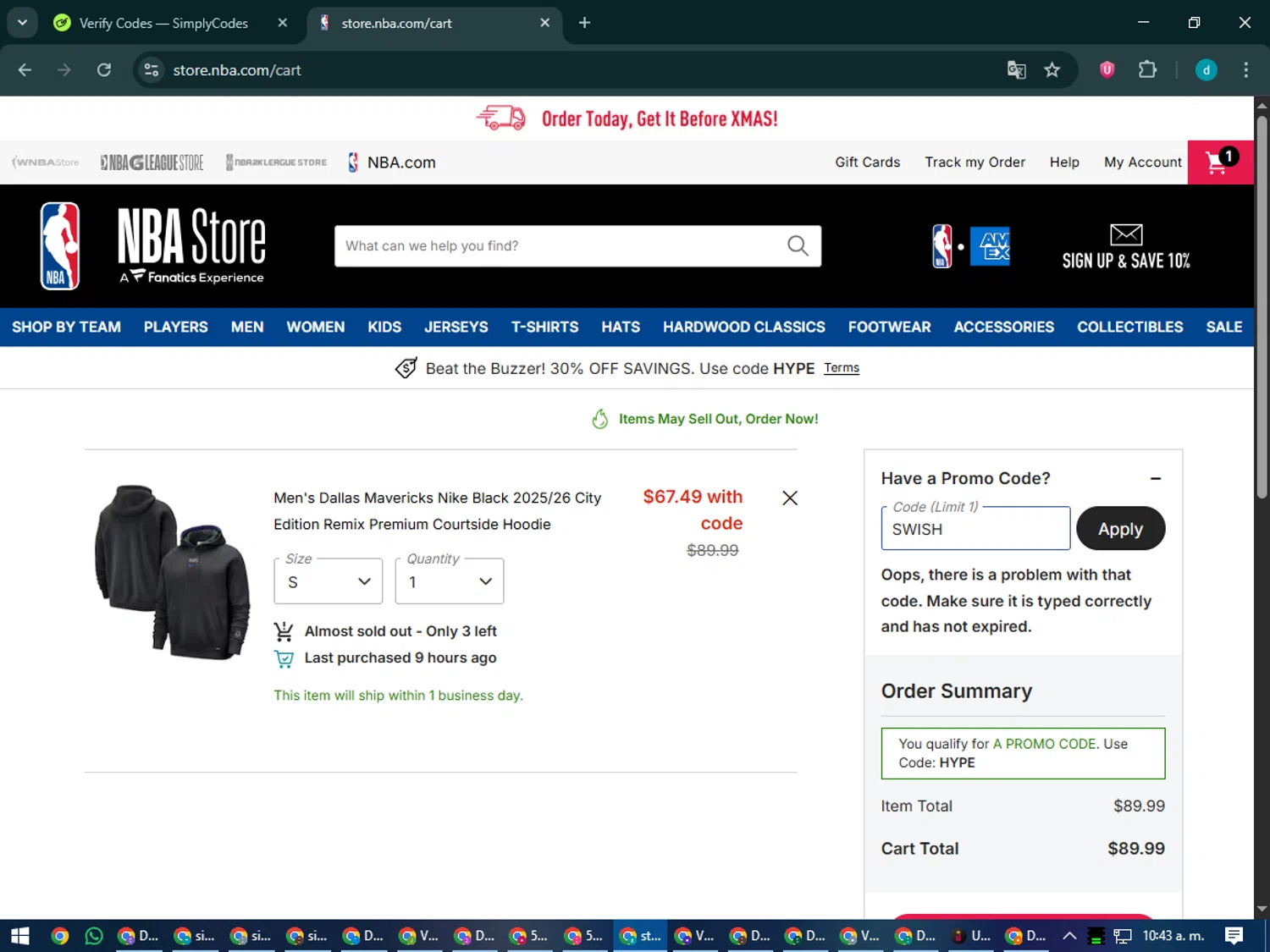Click the Last purchased 9 hours ago text
Screen dimensions: 1270x952
tap(400, 658)
